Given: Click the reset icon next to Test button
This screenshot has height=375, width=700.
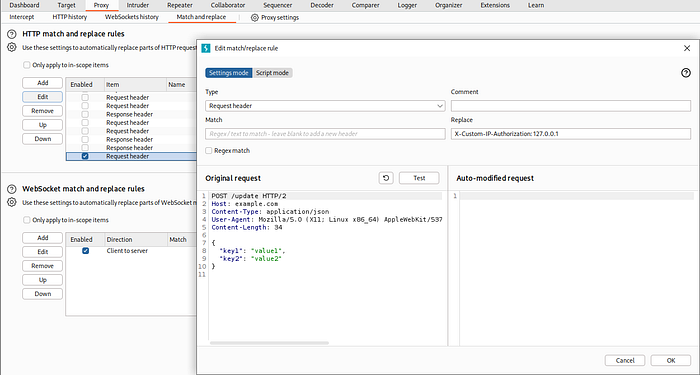Looking at the screenshot, I should [x=386, y=178].
